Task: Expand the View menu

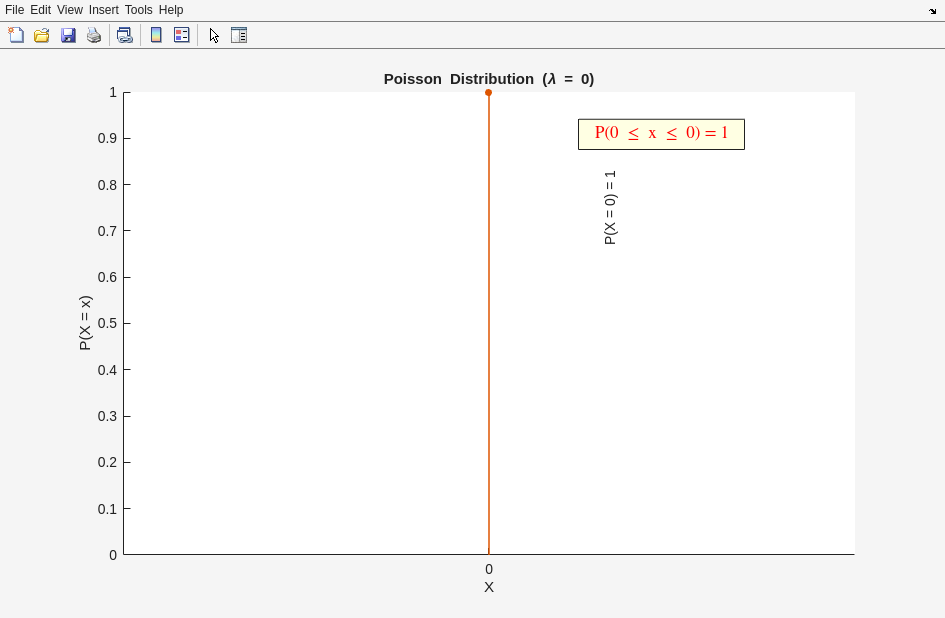Action: click(x=69, y=10)
